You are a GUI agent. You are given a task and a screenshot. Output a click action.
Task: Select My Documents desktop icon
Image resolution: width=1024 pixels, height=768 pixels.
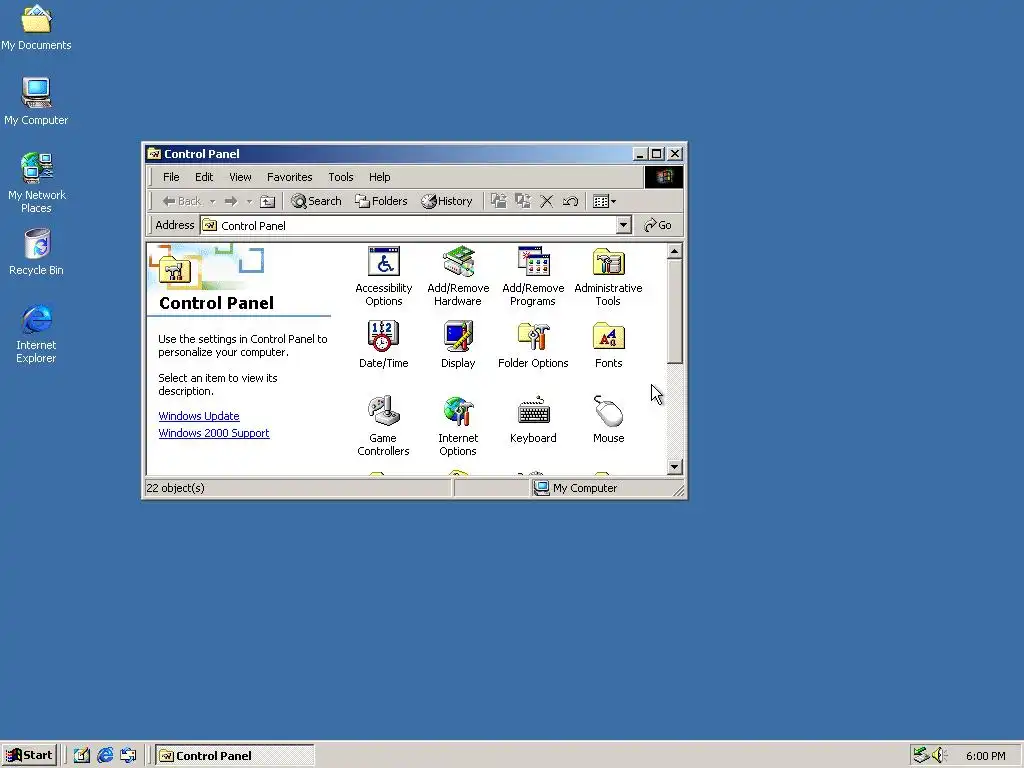[36, 27]
